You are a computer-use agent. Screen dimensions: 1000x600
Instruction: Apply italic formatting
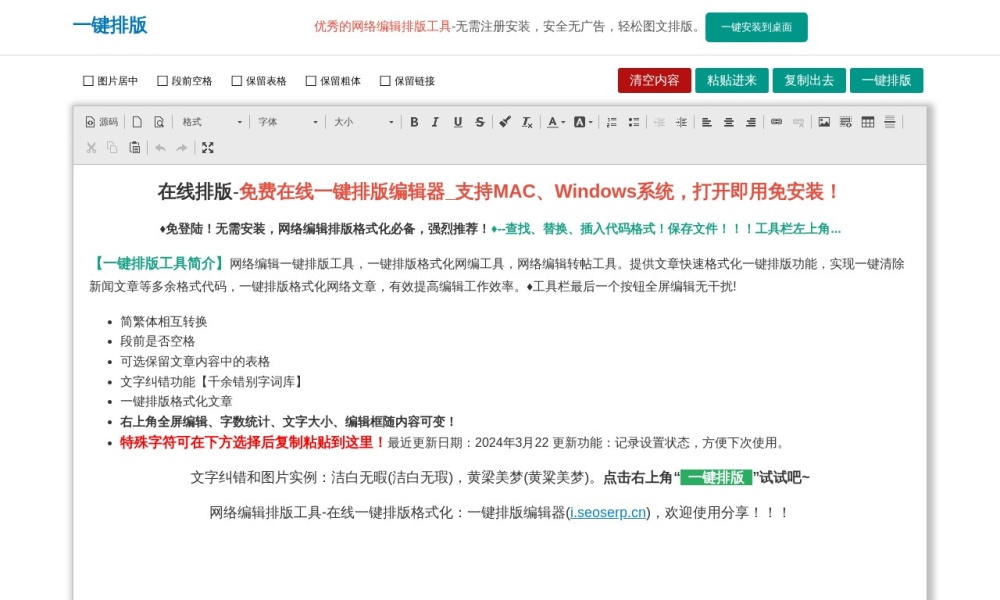[435, 122]
